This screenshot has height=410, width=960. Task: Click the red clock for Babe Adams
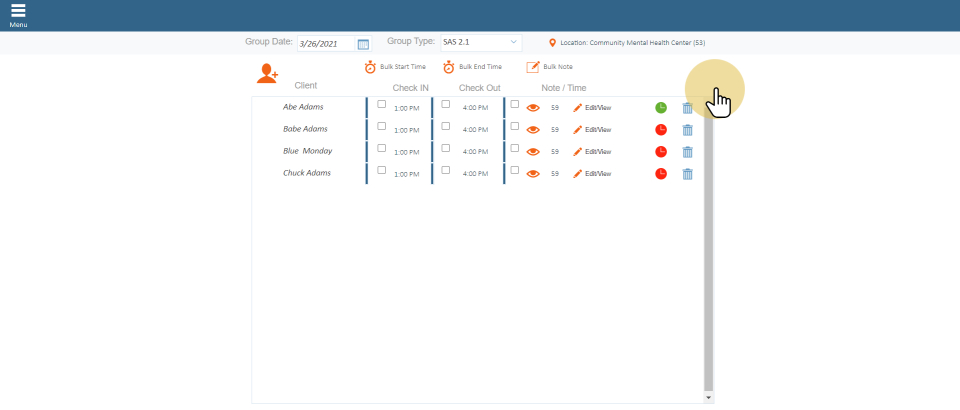661,130
